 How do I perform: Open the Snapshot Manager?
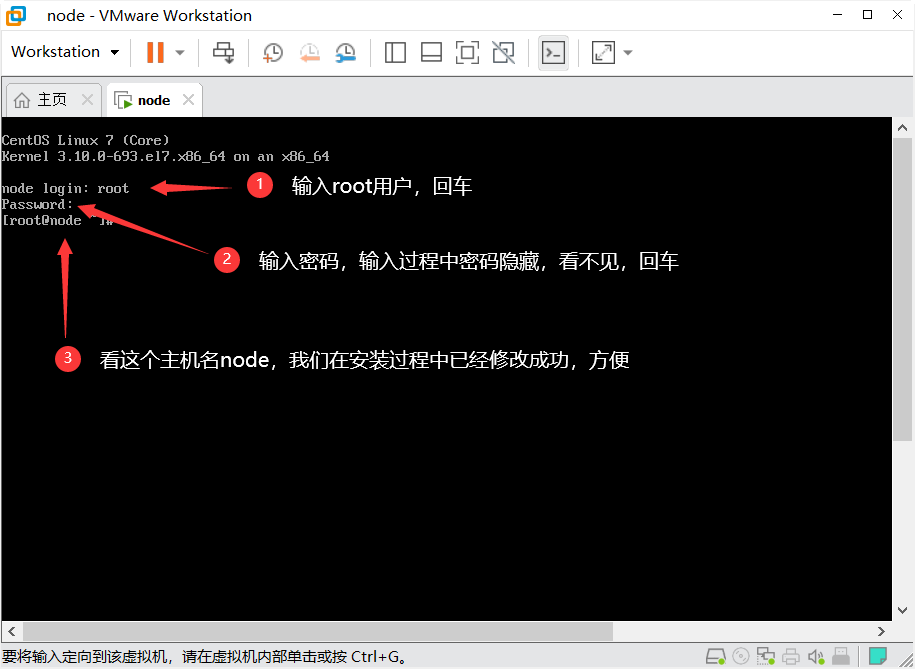(x=346, y=52)
